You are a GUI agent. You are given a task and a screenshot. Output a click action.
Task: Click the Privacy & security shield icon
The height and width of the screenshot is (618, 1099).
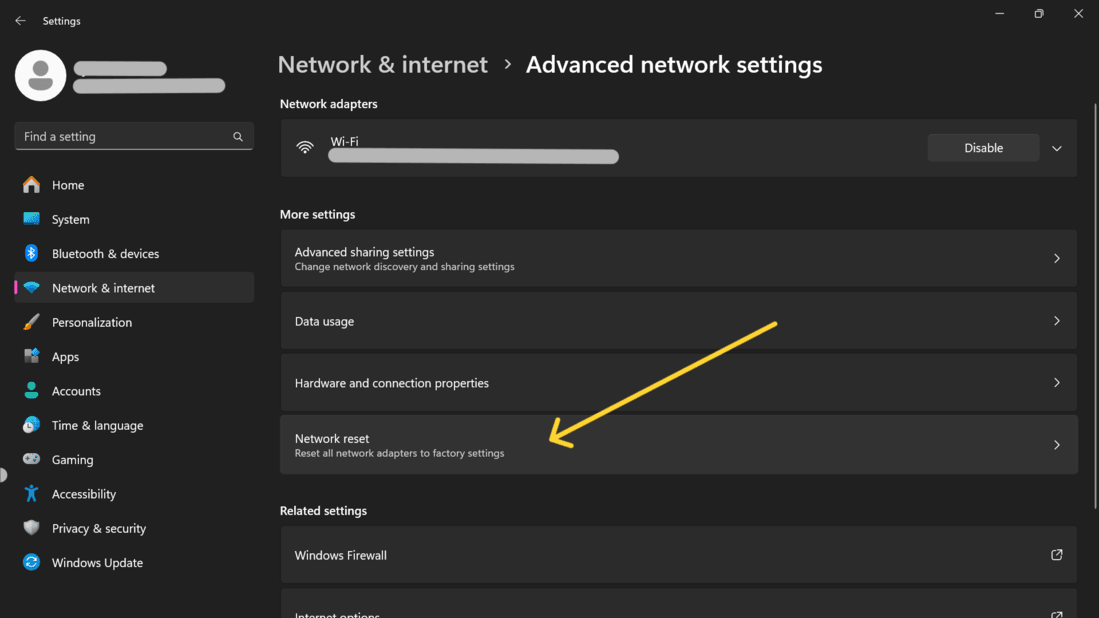[x=32, y=528]
